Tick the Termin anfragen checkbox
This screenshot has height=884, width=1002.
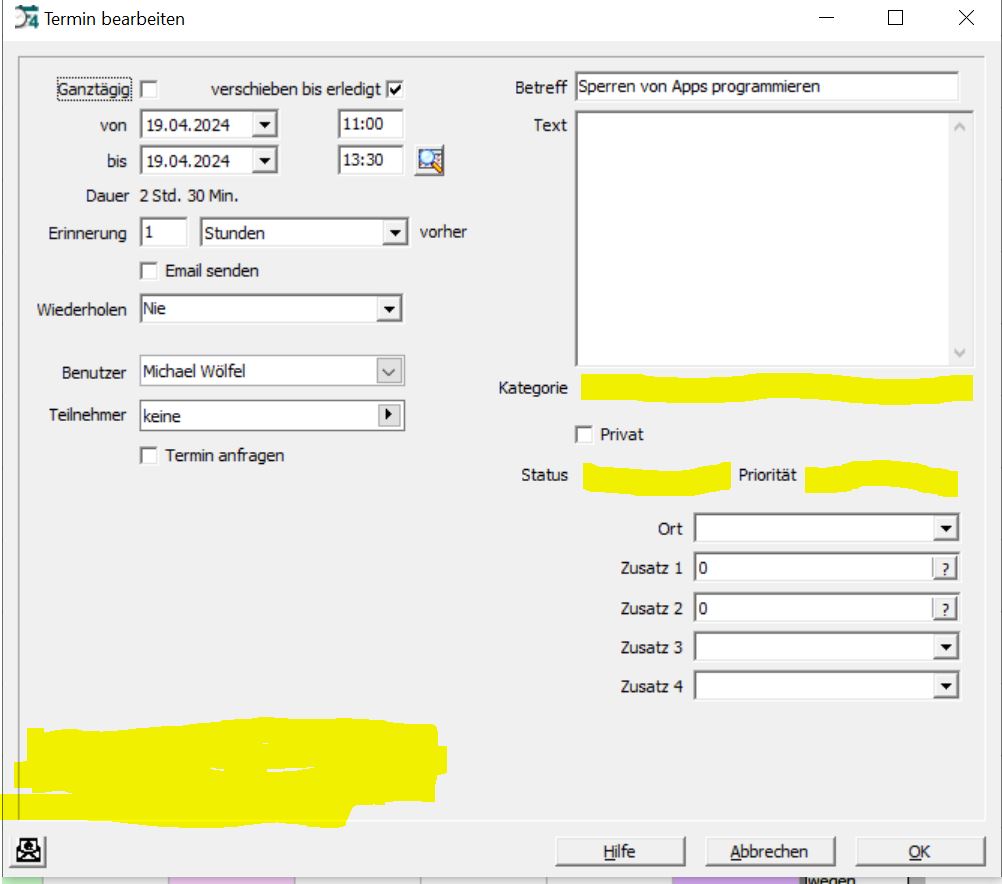click(x=149, y=456)
